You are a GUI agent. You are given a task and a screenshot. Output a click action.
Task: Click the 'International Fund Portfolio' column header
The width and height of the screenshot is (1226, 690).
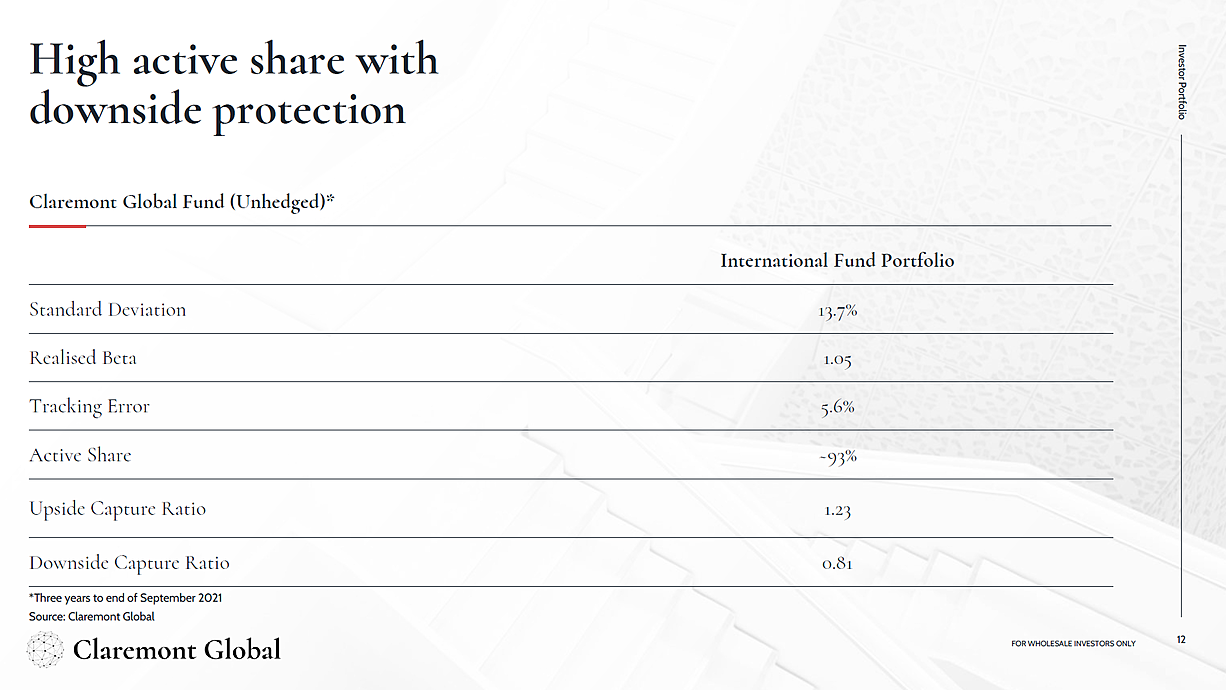[x=837, y=261]
